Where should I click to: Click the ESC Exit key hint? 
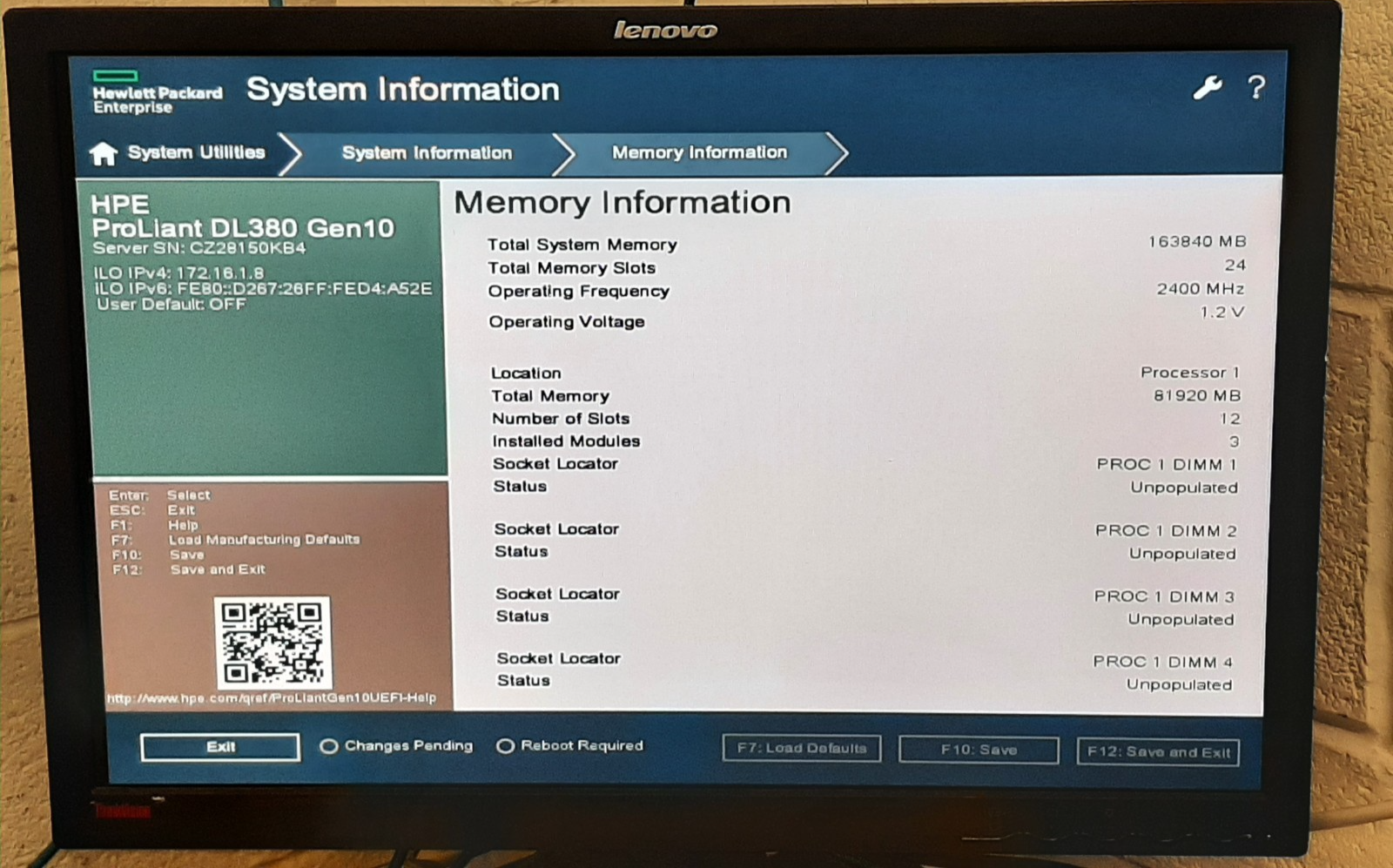point(152,509)
